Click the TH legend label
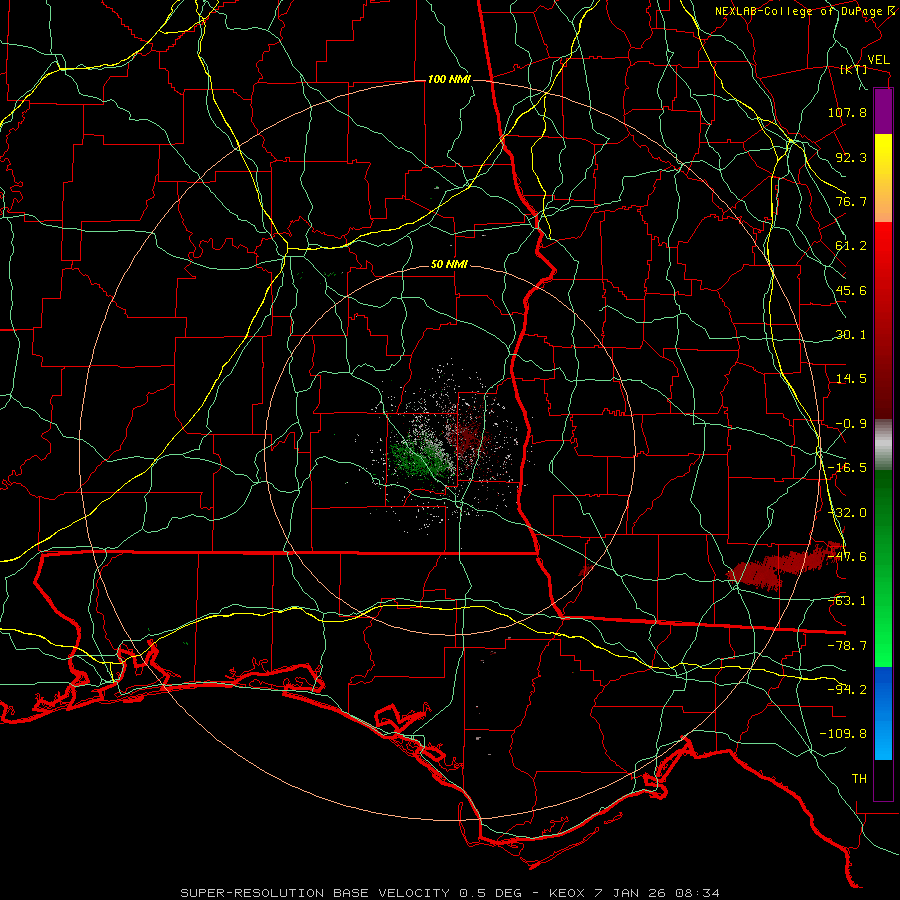Viewport: 900px width, 900px height. [x=859, y=779]
